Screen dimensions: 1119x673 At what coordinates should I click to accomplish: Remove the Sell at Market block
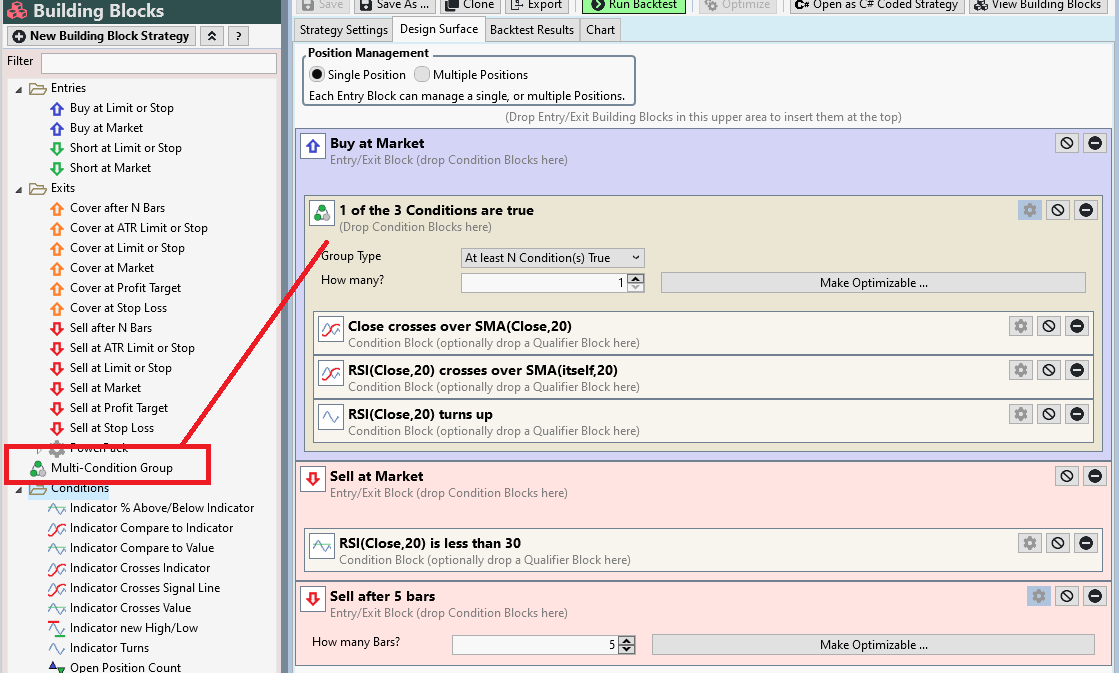[1095, 477]
